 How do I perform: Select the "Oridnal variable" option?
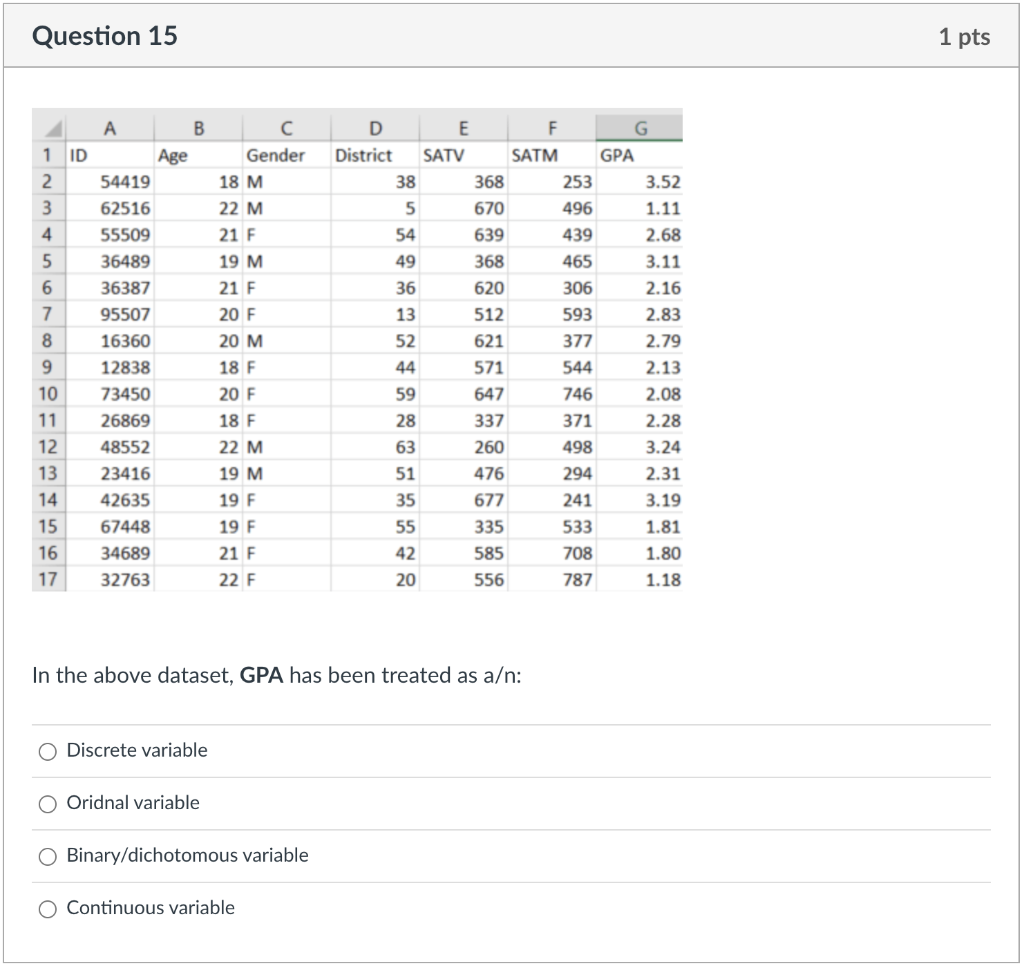click(x=47, y=803)
